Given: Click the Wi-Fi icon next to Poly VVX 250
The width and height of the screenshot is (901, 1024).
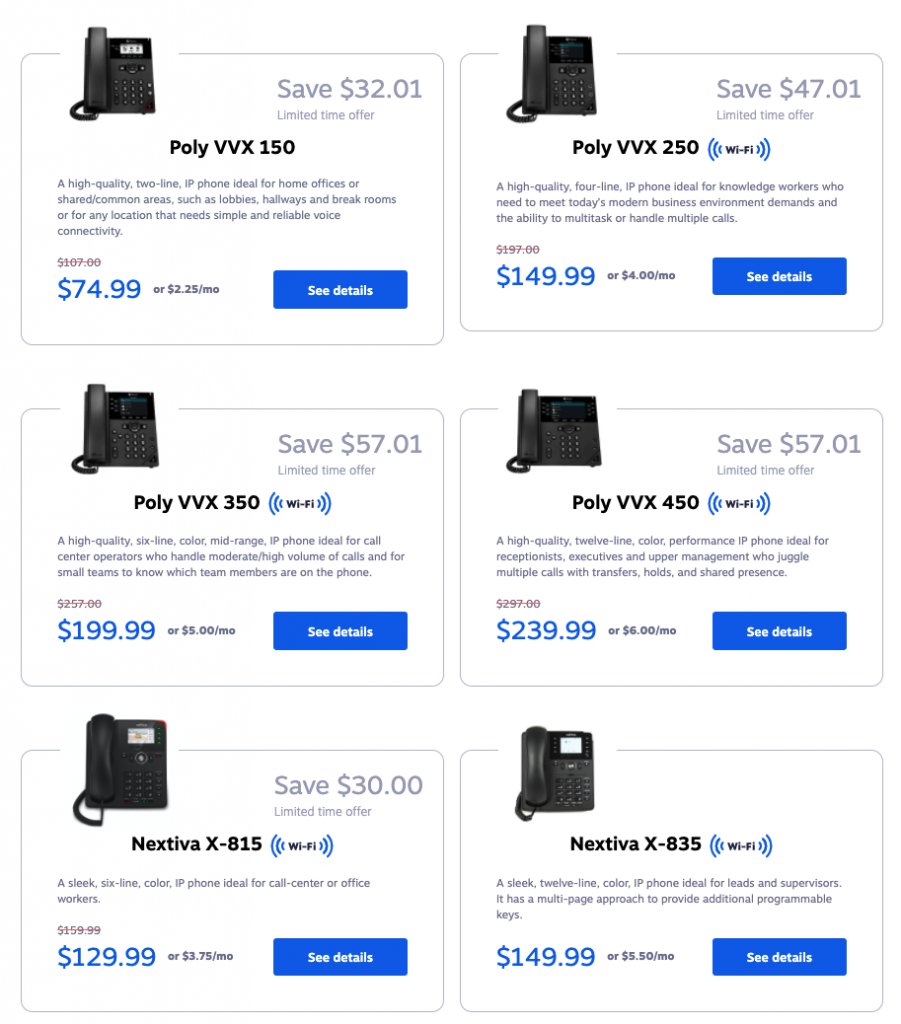Looking at the screenshot, I should (x=740, y=147).
